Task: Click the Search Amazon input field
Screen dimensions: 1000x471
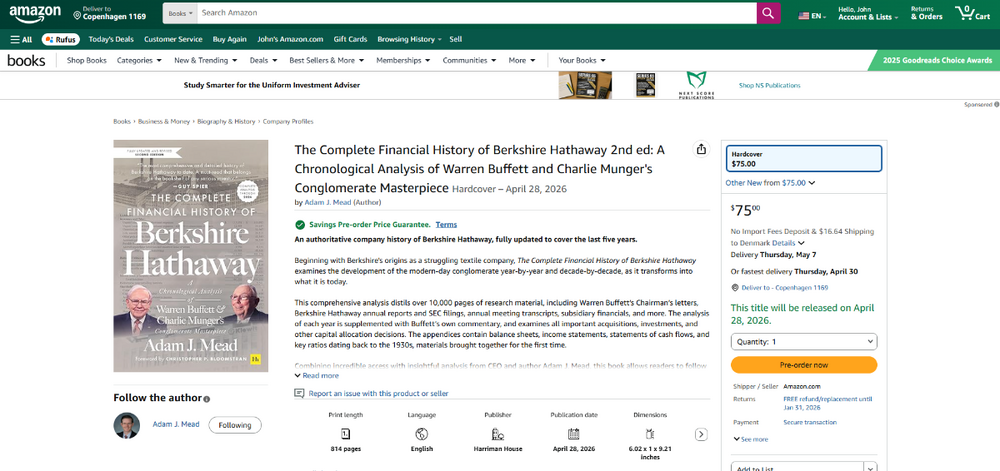Action: [476, 13]
